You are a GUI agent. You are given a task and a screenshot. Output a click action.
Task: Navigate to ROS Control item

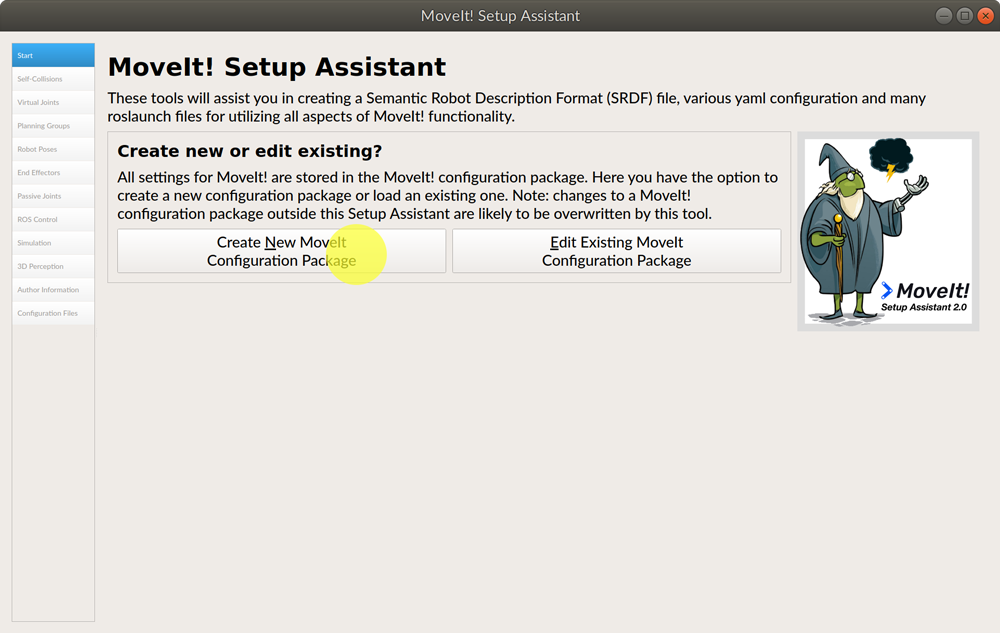(x=53, y=219)
